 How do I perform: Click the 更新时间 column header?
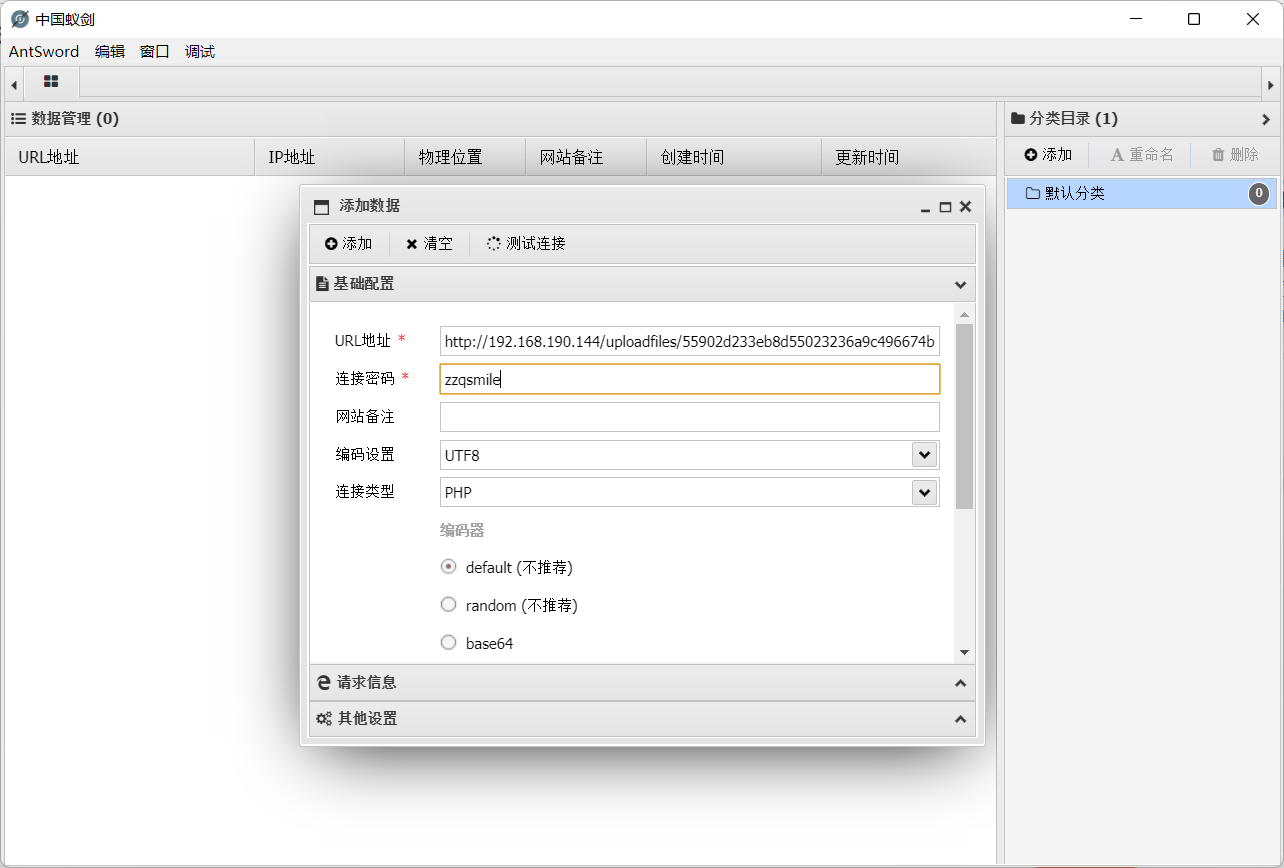pos(908,157)
